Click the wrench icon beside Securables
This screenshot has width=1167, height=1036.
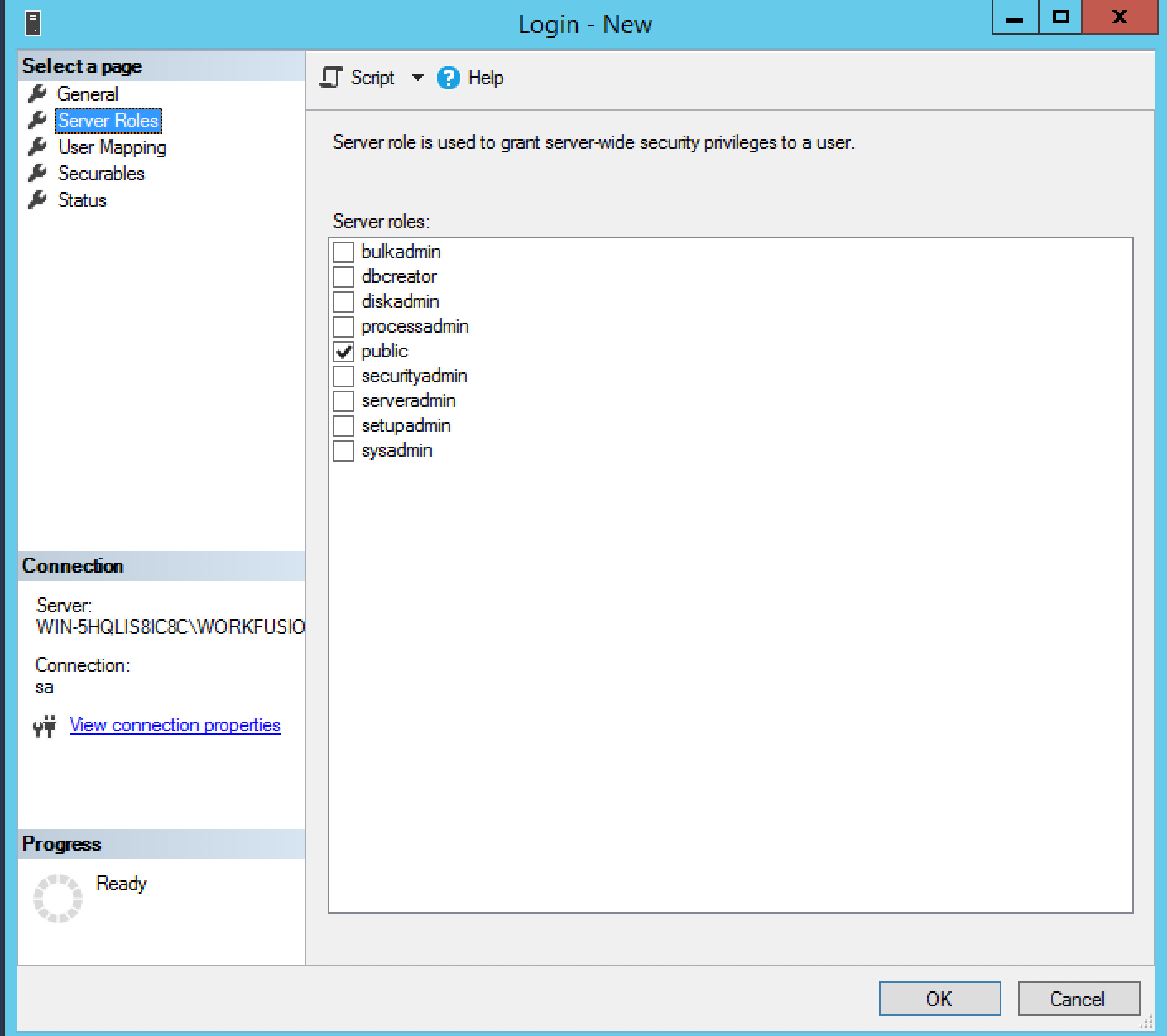click(37, 173)
